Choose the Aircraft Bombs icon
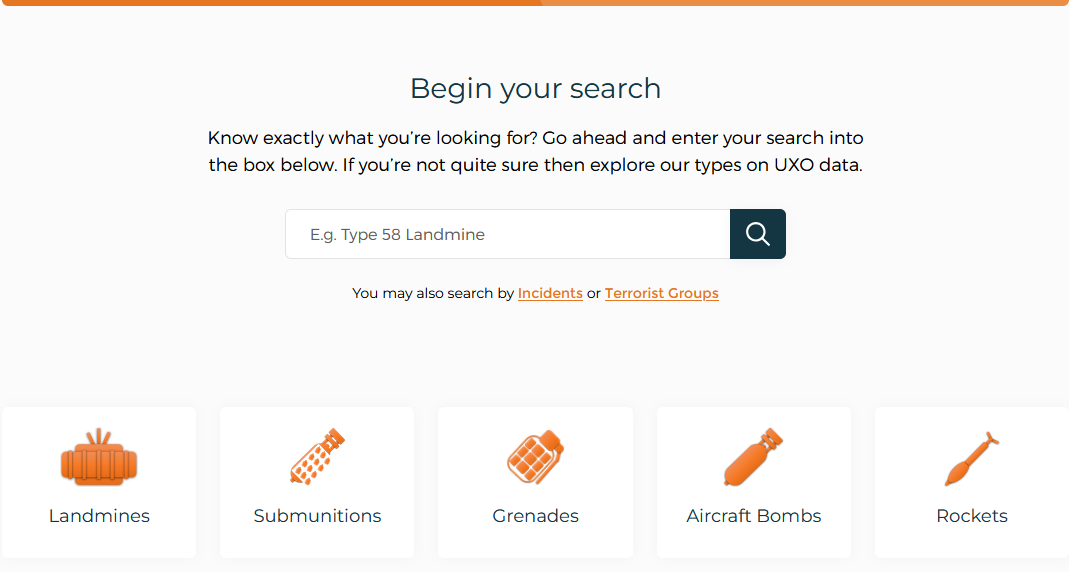The width and height of the screenshot is (1069, 572). [x=753, y=459]
